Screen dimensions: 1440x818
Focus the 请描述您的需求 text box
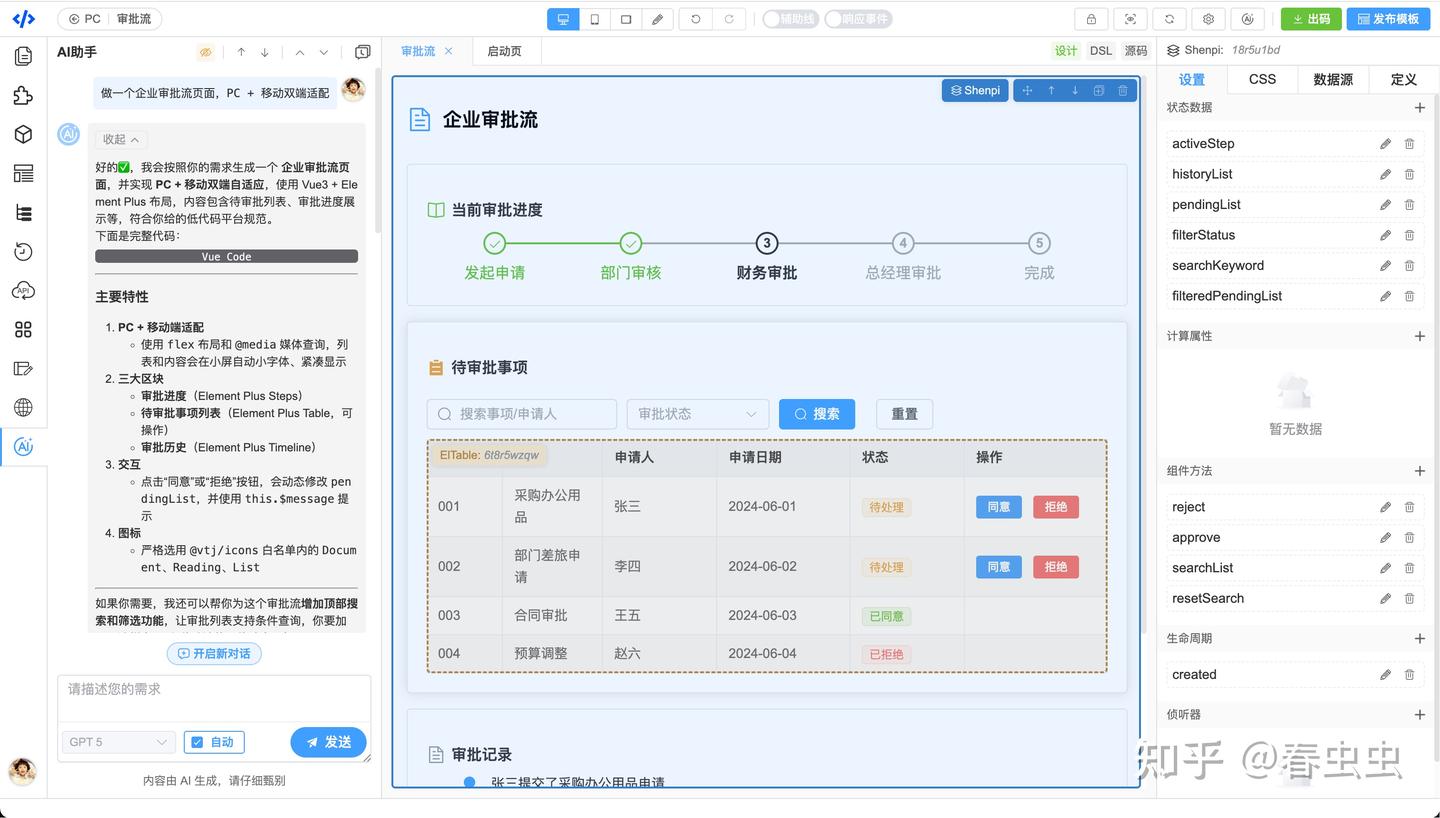tap(214, 698)
